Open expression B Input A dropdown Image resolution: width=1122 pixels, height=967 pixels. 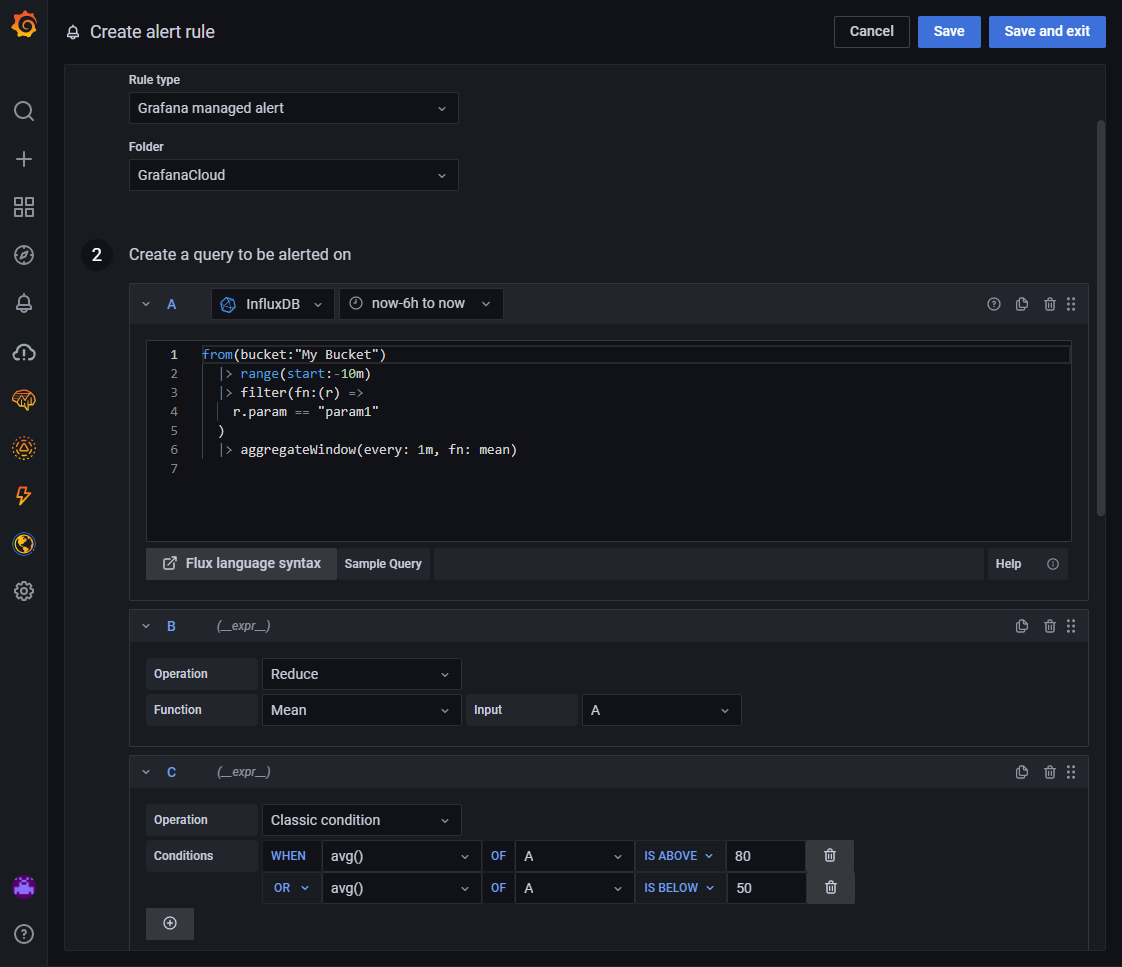pos(661,710)
